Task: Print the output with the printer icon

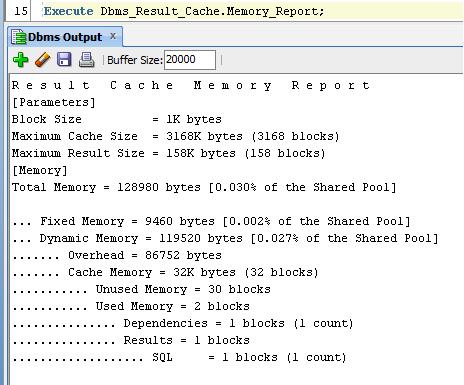Action: pos(87,60)
